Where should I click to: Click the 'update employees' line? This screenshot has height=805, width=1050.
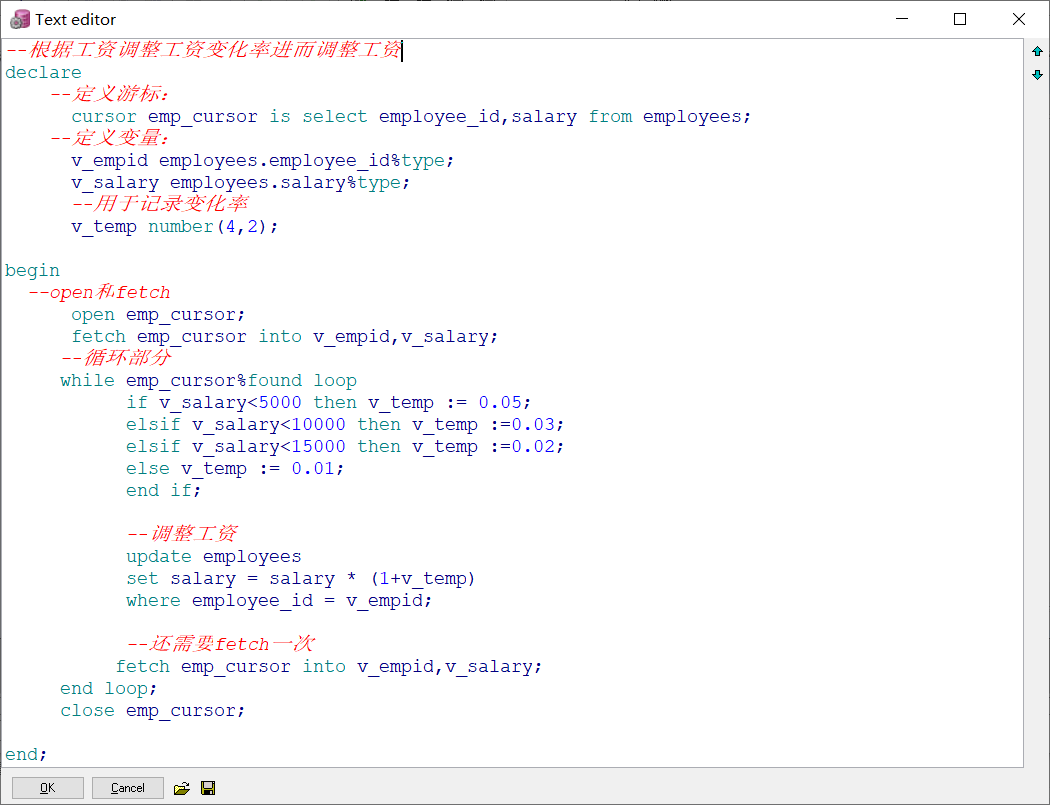[214, 557]
